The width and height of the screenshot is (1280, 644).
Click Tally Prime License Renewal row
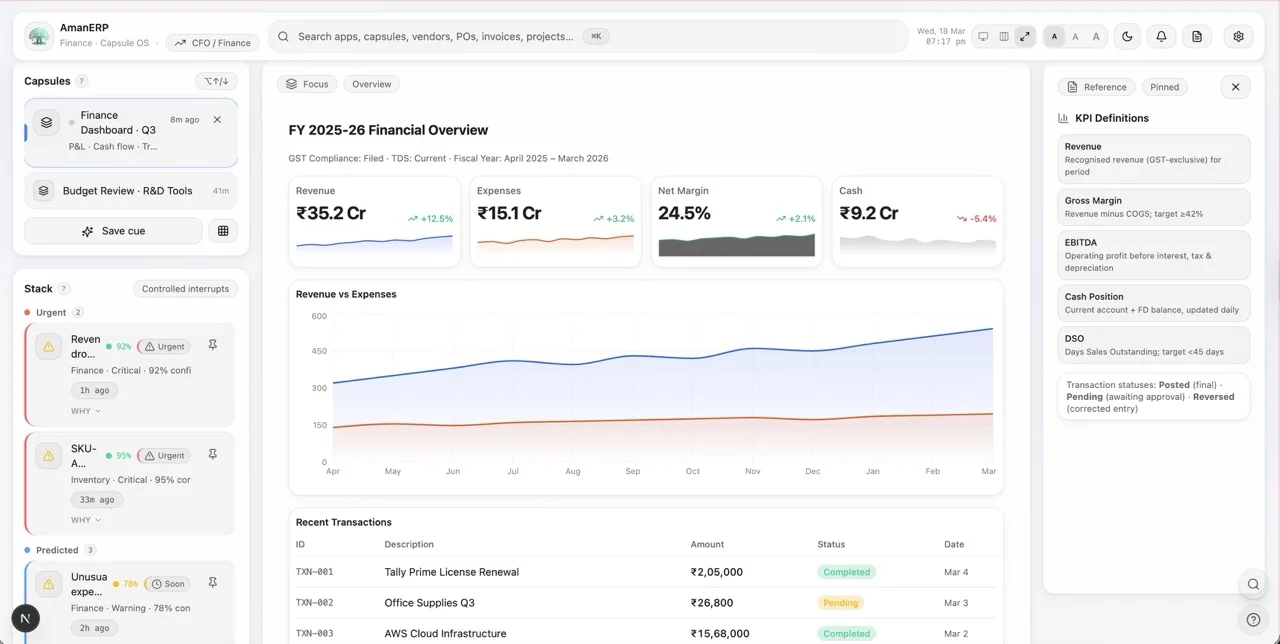(646, 572)
